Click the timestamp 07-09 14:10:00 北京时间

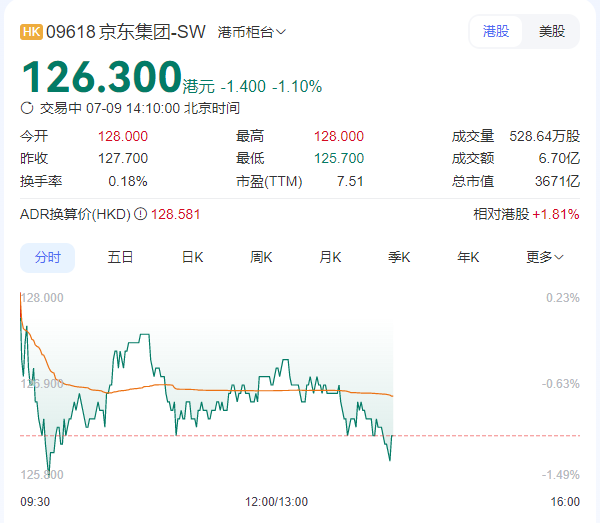[x=163, y=108]
